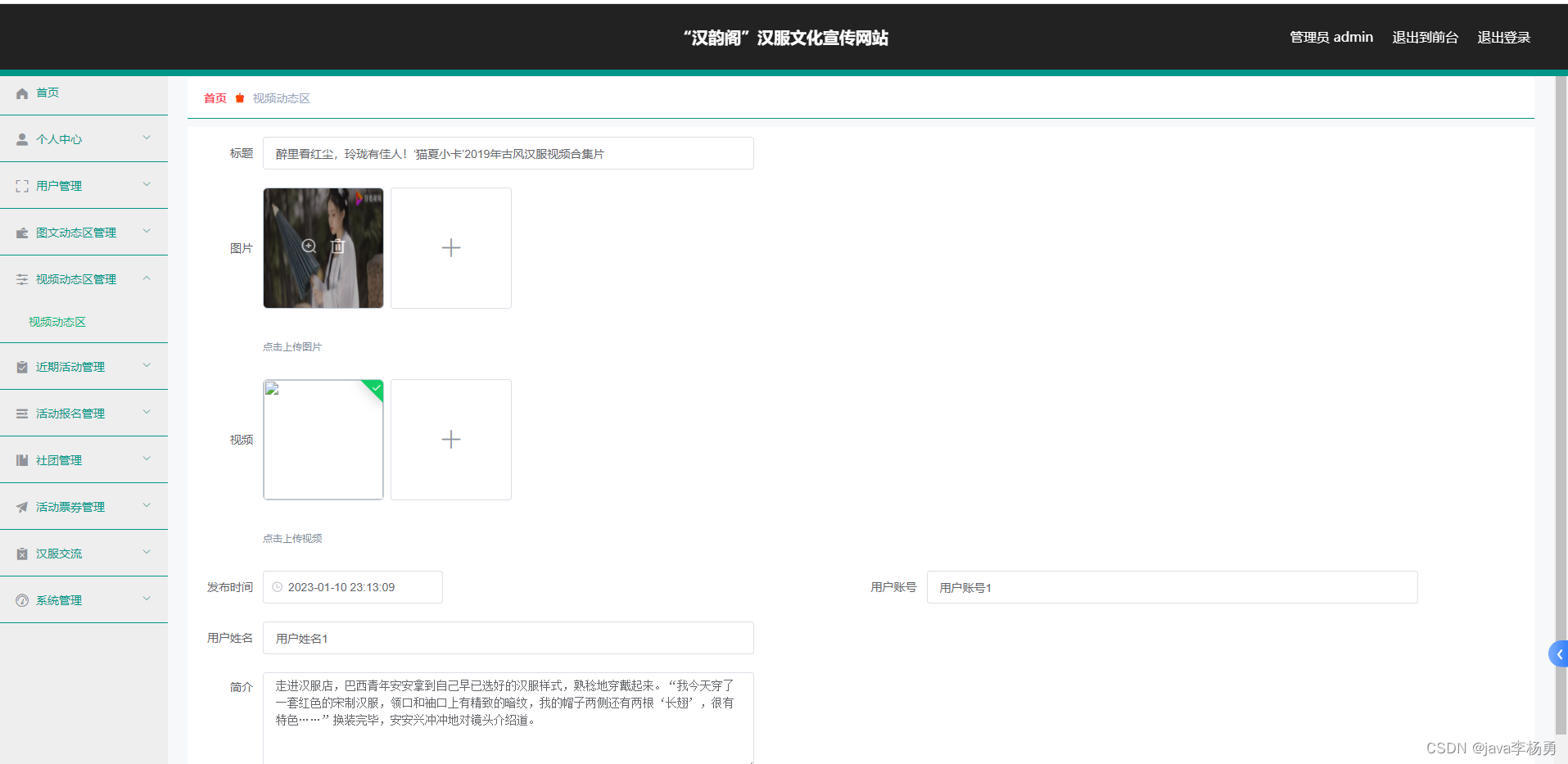The image size is (1568, 764).
Task: Delete the uploaded image with trash icon
Action: click(337, 246)
